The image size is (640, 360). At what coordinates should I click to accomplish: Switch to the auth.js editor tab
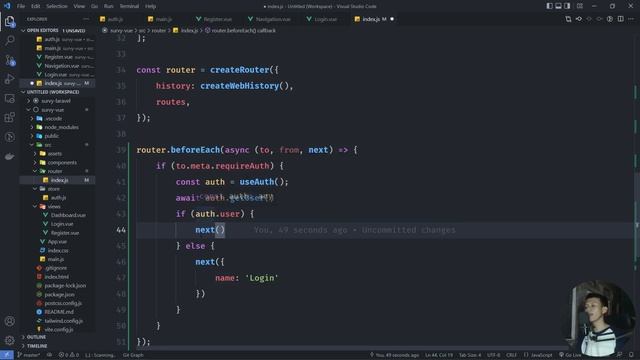point(115,19)
